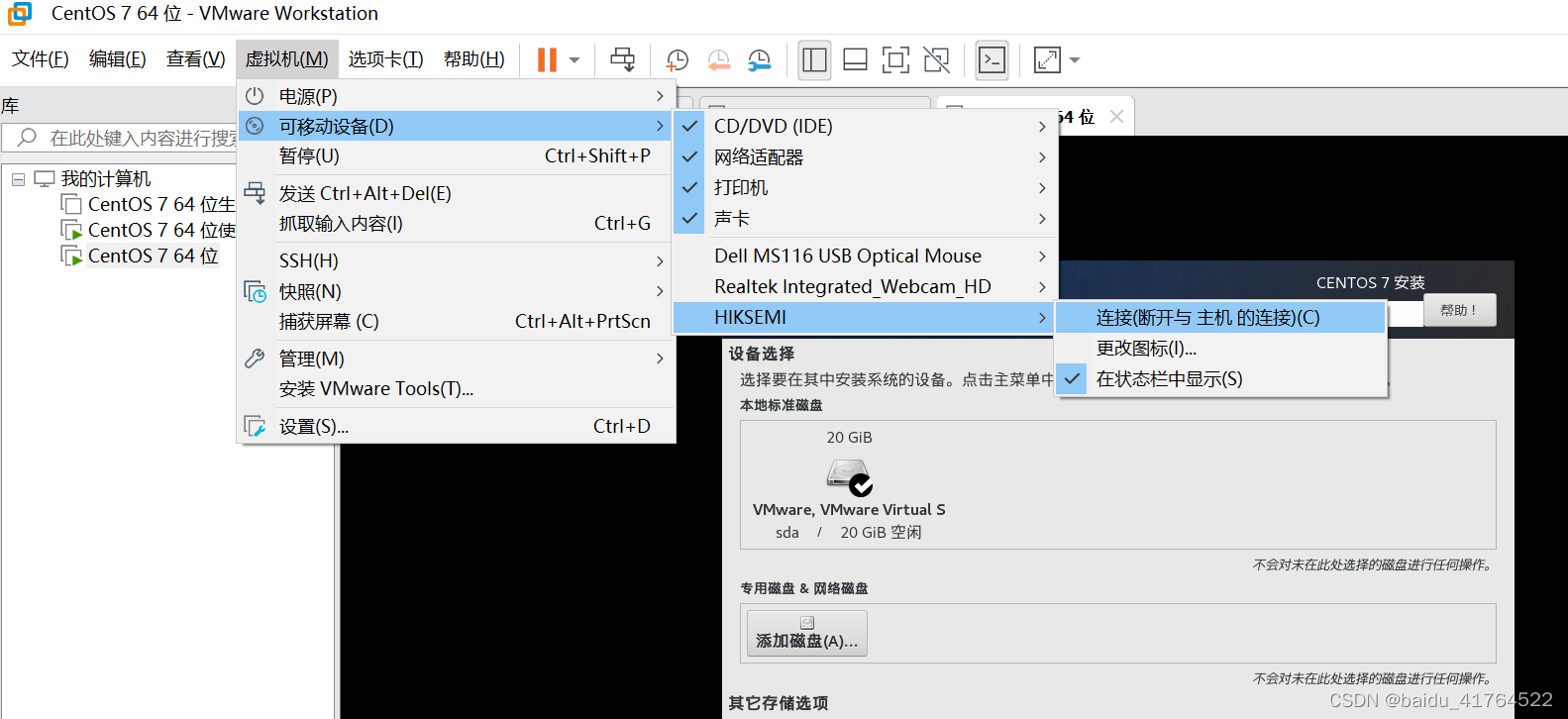This screenshot has width=1568, height=719.
Task: Click the icon beside 发送 Ctrl+Alt+Del(E)
Action: (255, 192)
